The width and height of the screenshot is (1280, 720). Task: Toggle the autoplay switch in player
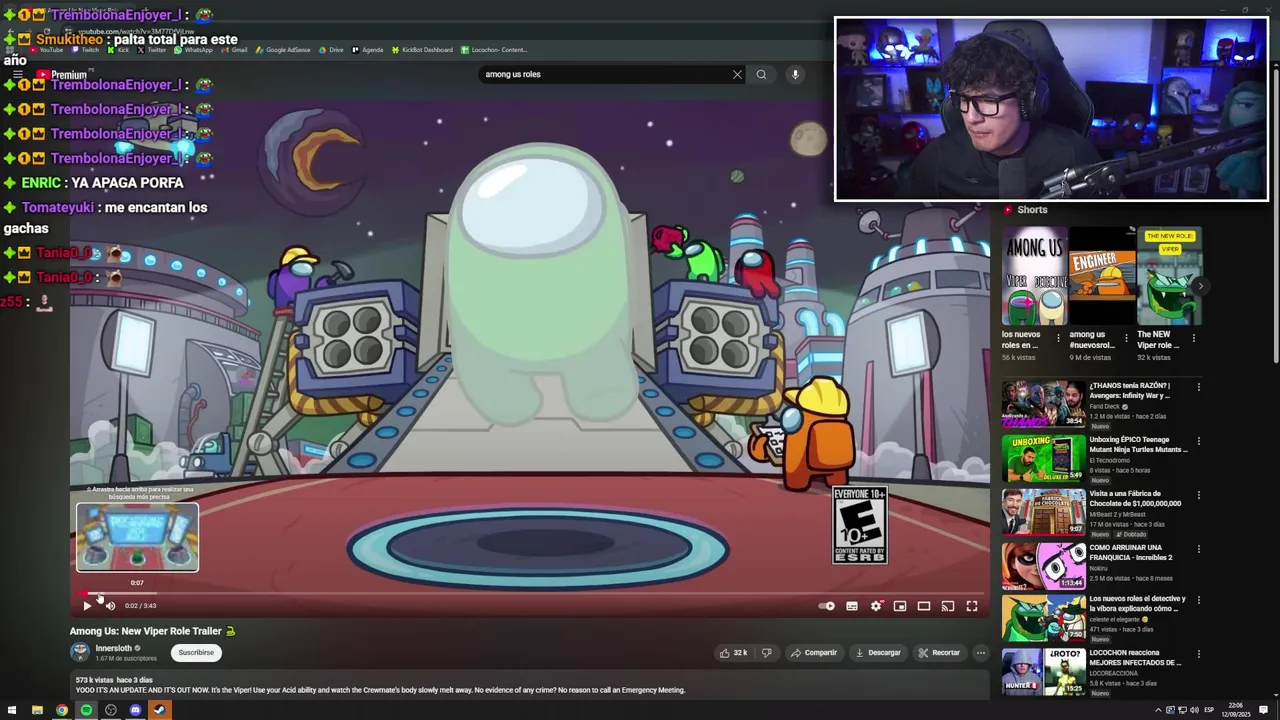click(x=827, y=606)
